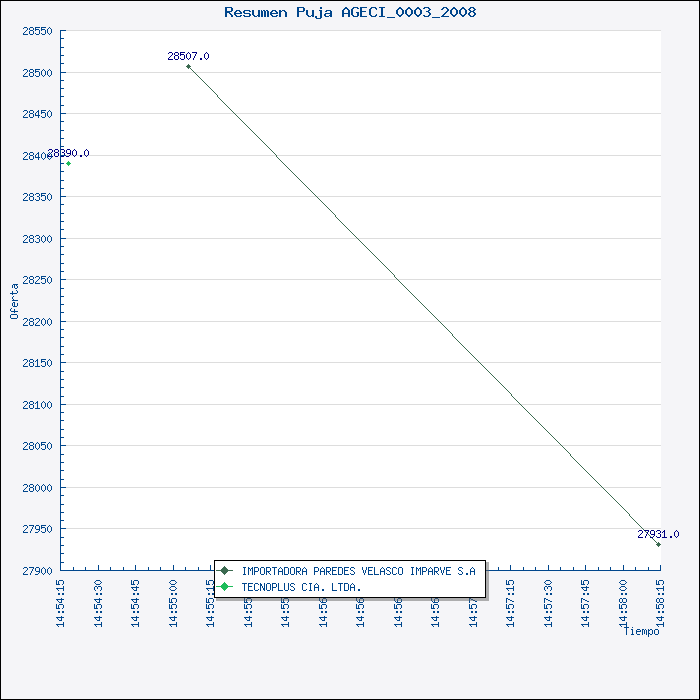Click the Oferta y-axis label
The image size is (700, 700).
click(x=14, y=301)
